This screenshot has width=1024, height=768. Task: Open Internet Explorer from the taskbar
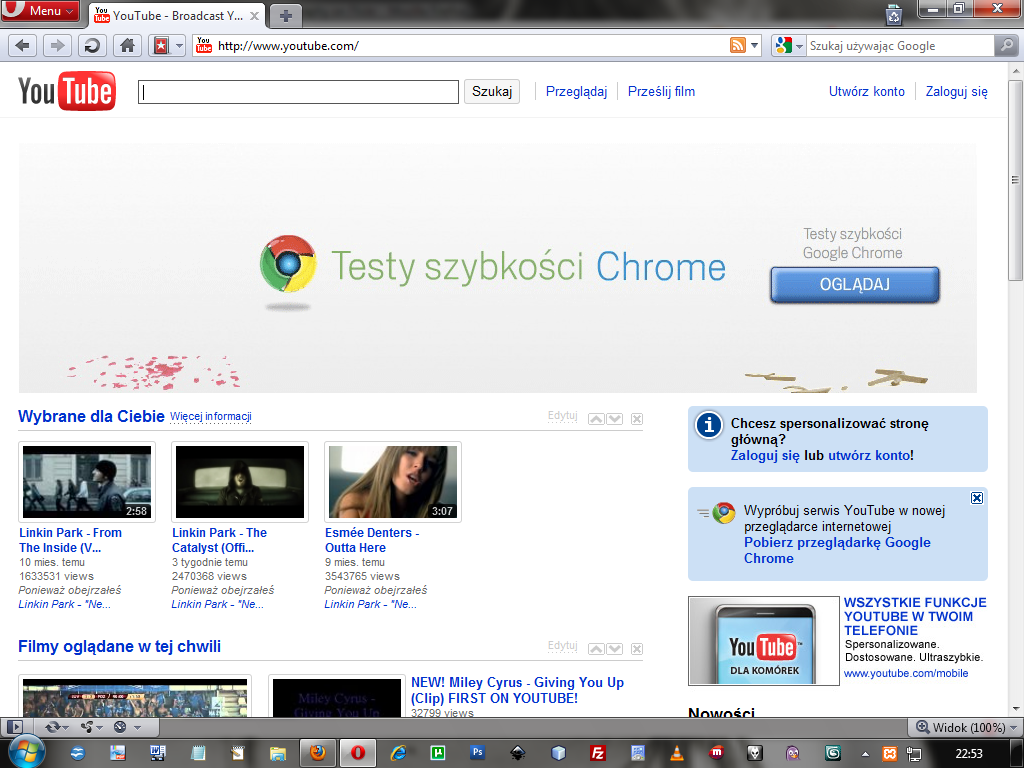[398, 753]
